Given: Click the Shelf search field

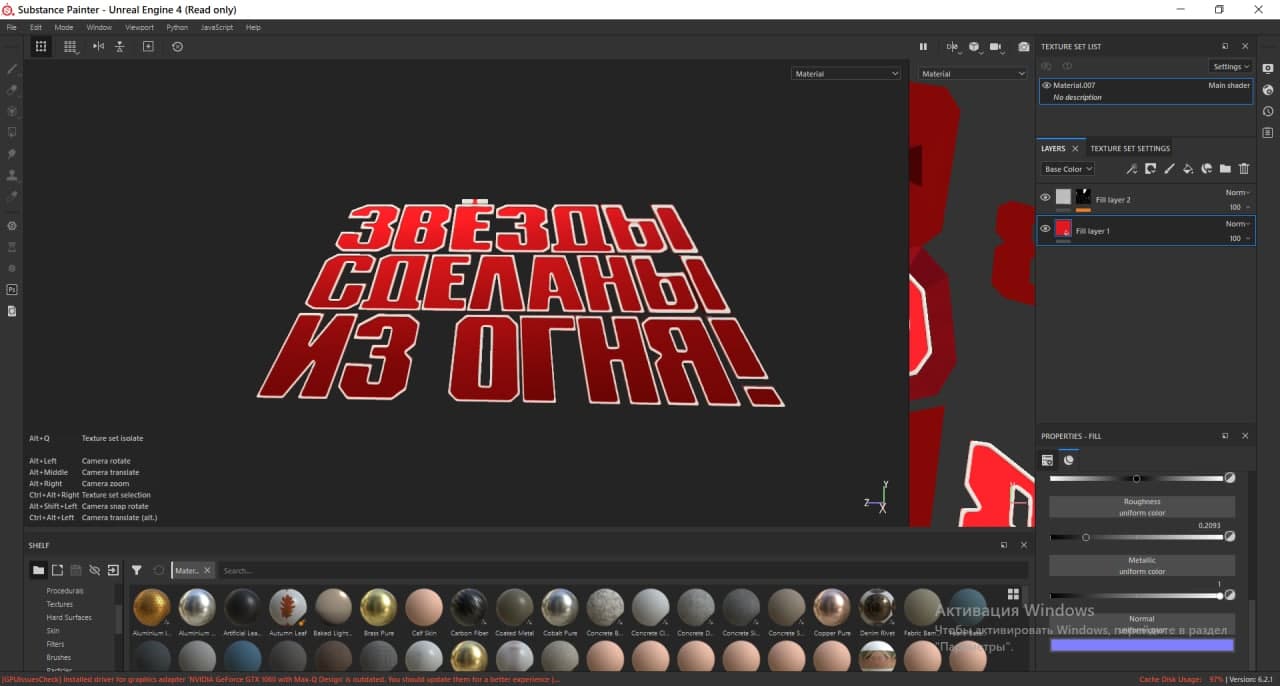Looking at the screenshot, I should [x=622, y=570].
